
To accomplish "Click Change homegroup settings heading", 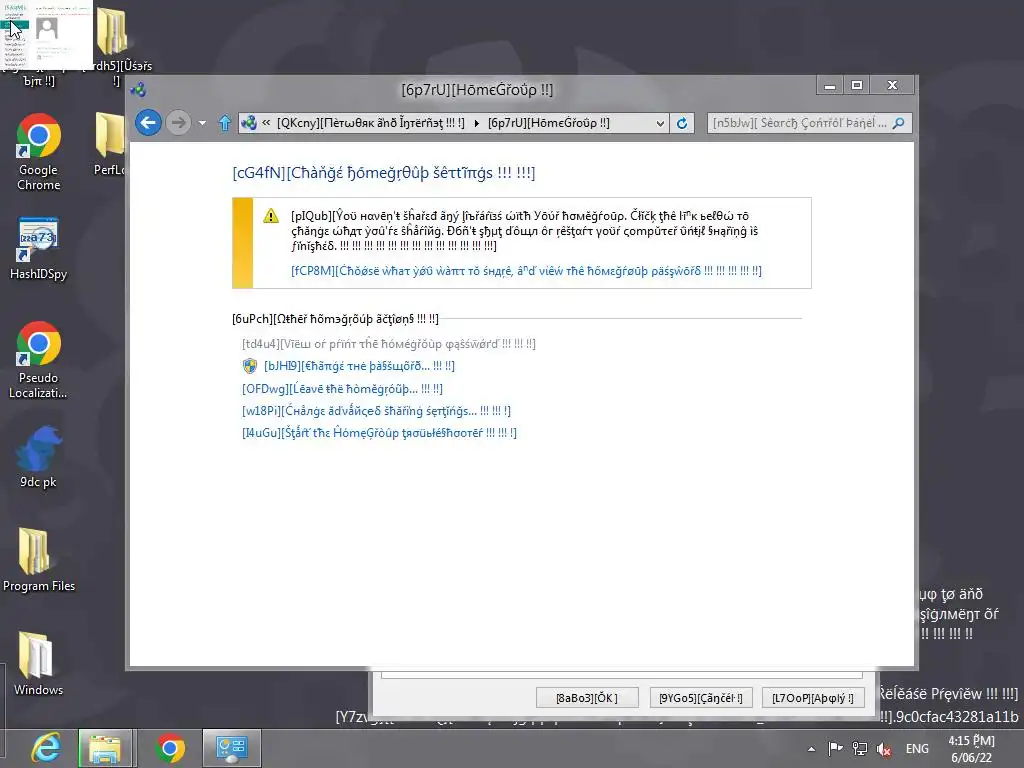I will click(x=384, y=173).
